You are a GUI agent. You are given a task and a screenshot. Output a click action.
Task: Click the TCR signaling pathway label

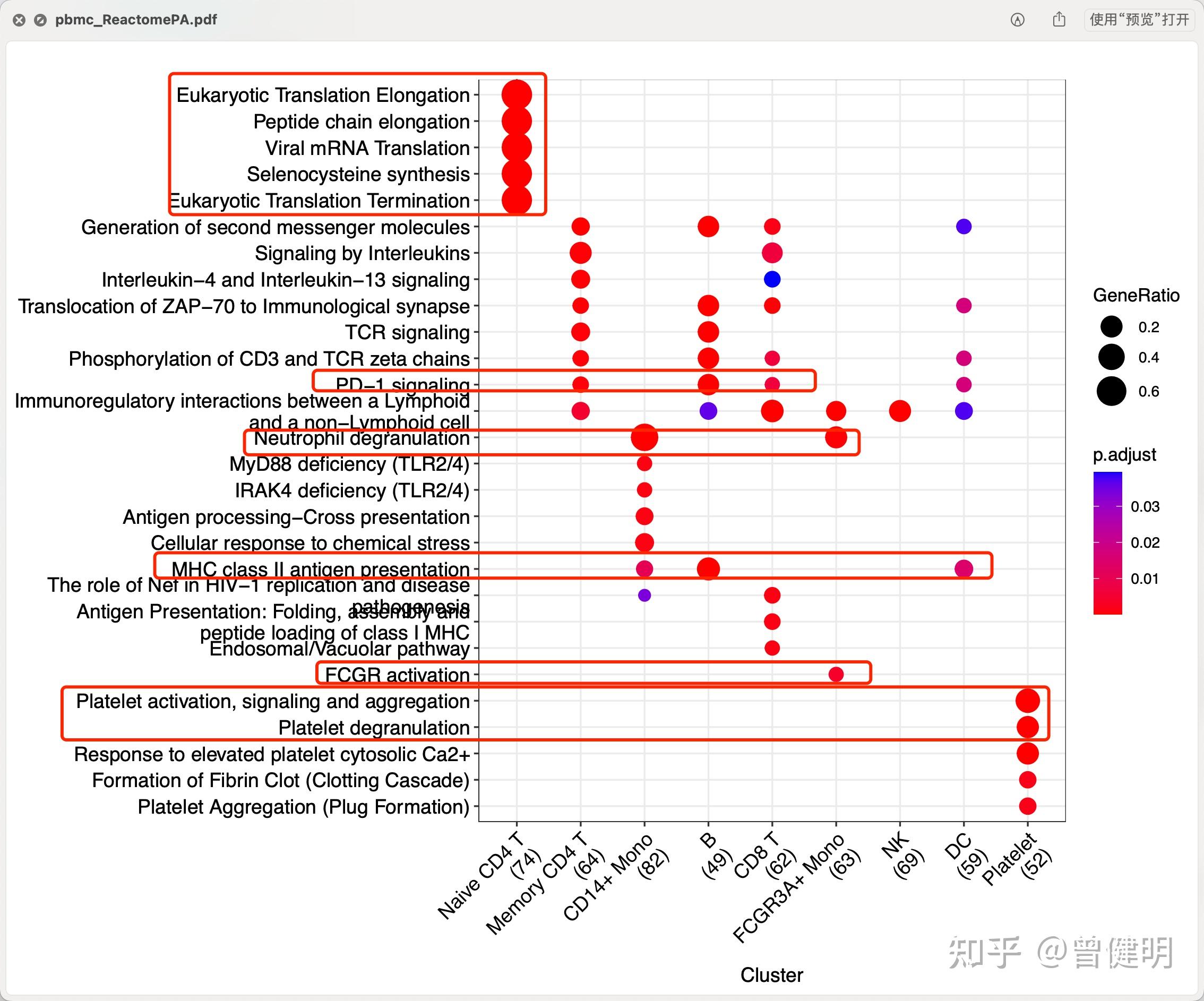[x=407, y=333]
